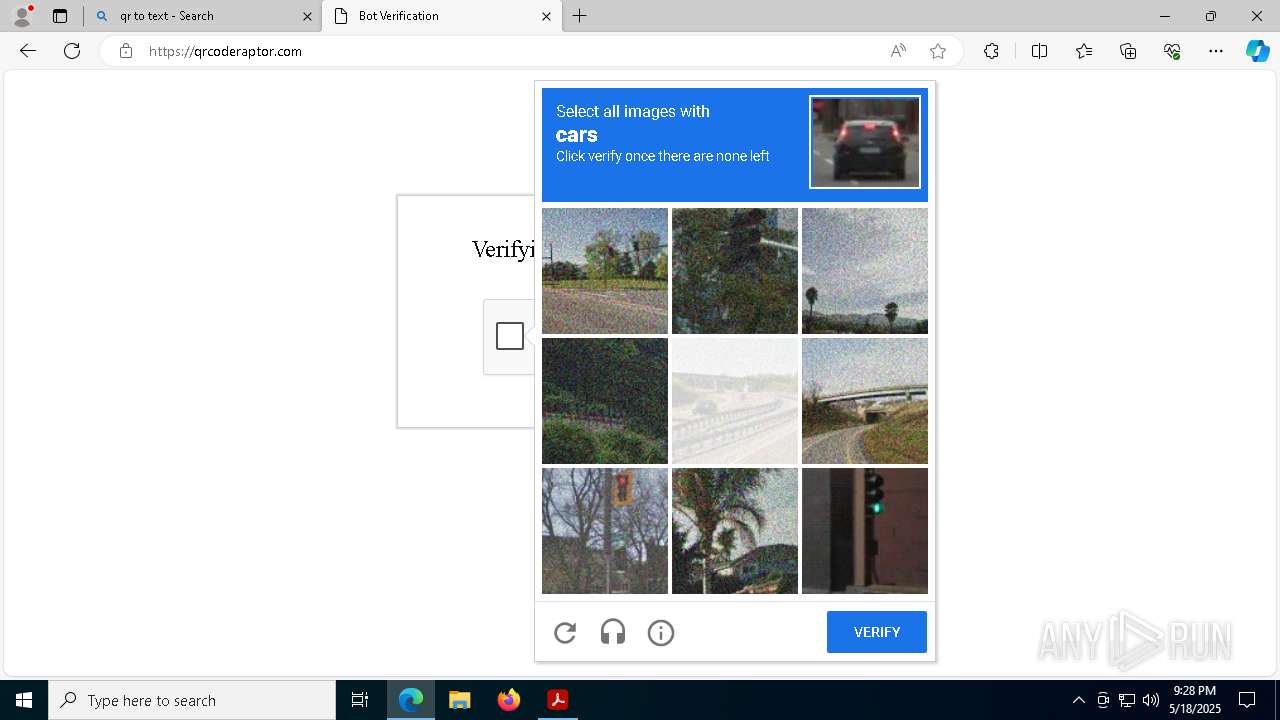The image size is (1280, 720).
Task: Open Collections panel
Action: tap(1128, 51)
